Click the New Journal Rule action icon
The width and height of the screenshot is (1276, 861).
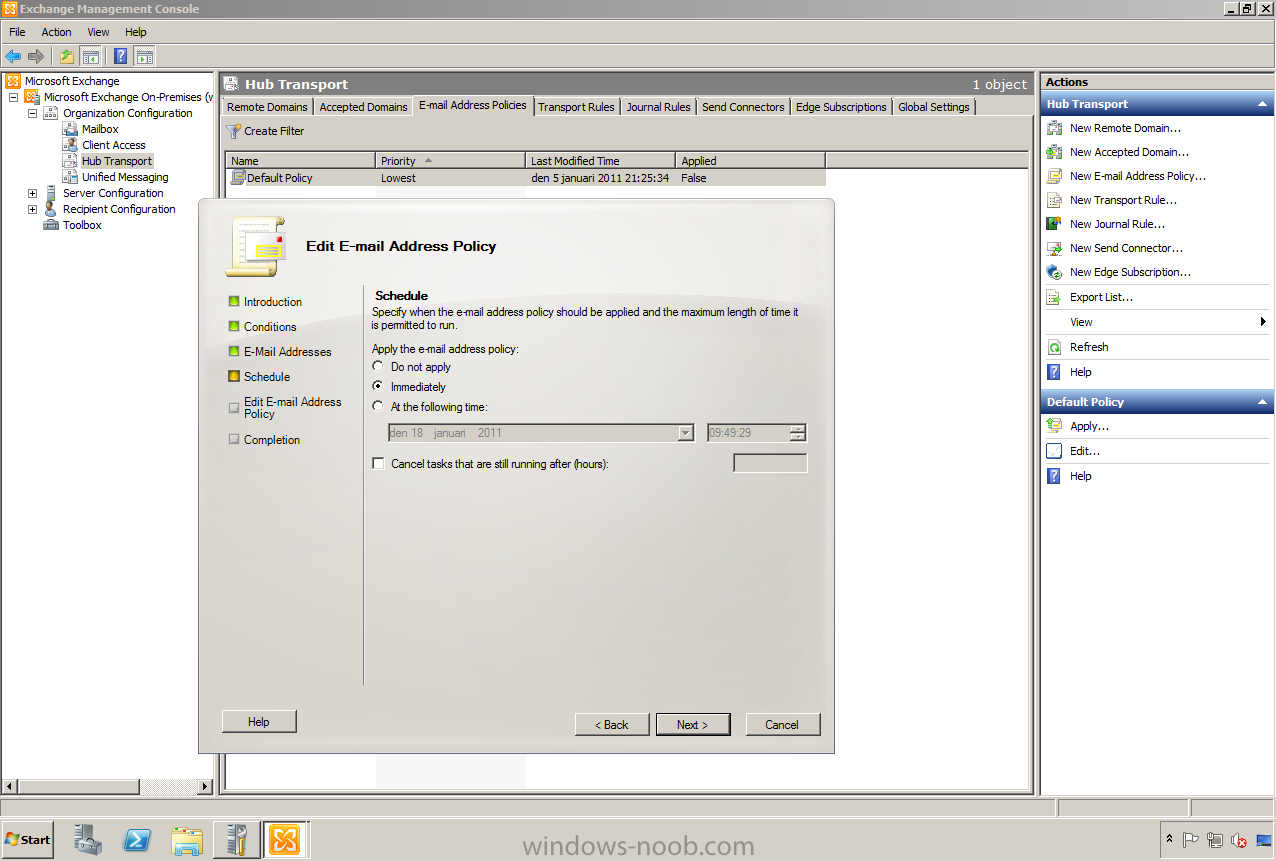[x=1054, y=224]
